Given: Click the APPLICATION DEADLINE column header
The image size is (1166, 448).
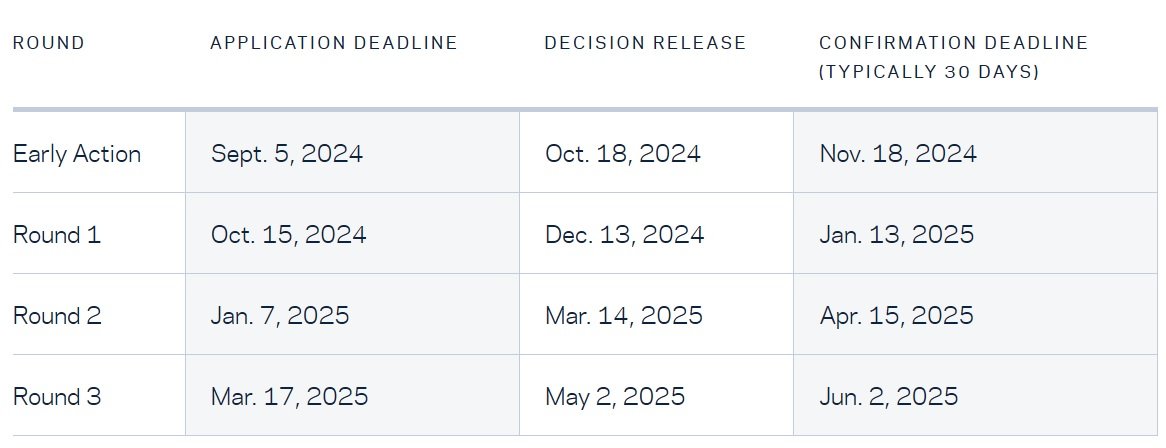Looking at the screenshot, I should 334,43.
